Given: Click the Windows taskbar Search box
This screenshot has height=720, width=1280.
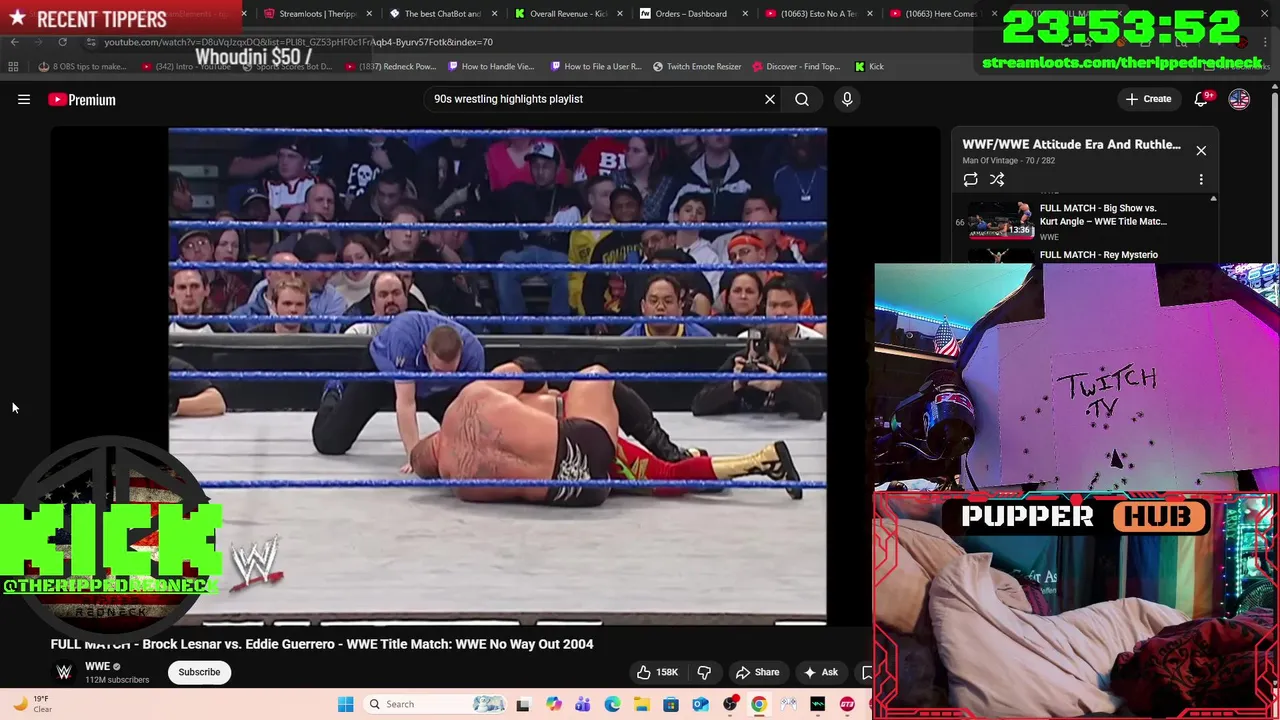Looking at the screenshot, I should click(x=434, y=704).
